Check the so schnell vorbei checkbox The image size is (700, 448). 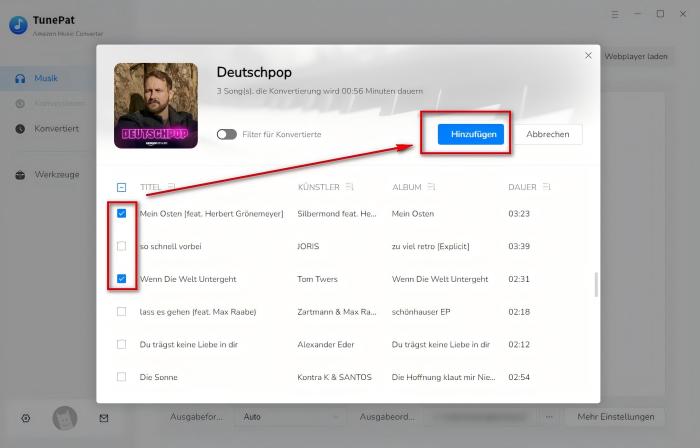coord(121,246)
